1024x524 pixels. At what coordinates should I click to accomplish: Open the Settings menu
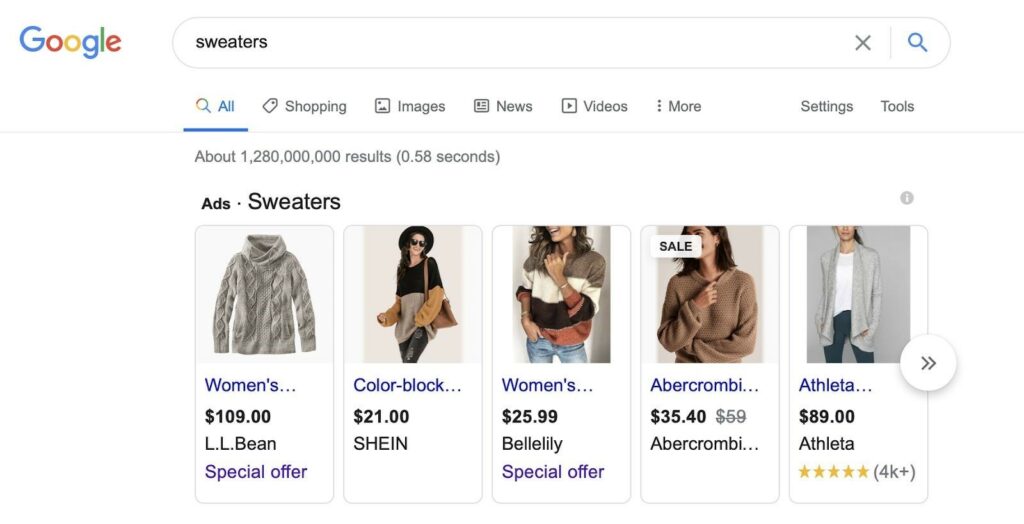[x=826, y=106]
